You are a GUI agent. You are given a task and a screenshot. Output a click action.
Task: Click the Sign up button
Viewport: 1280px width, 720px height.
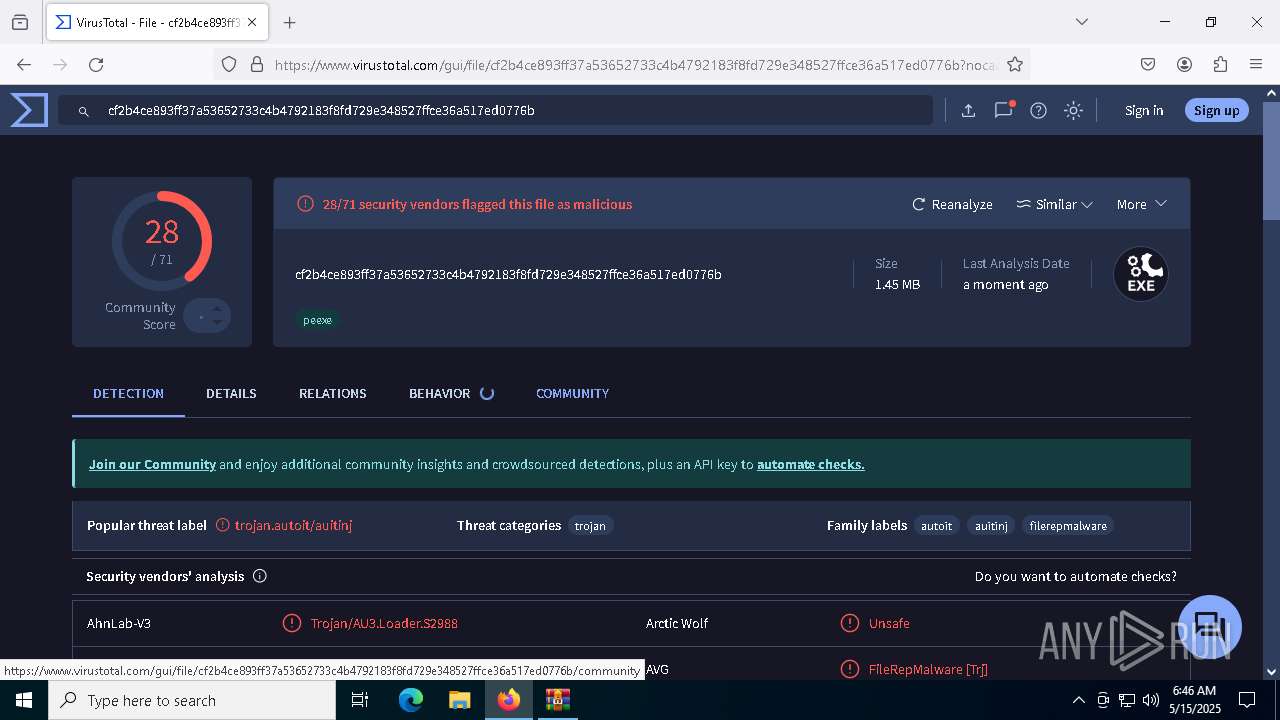pyautogui.click(x=1216, y=110)
